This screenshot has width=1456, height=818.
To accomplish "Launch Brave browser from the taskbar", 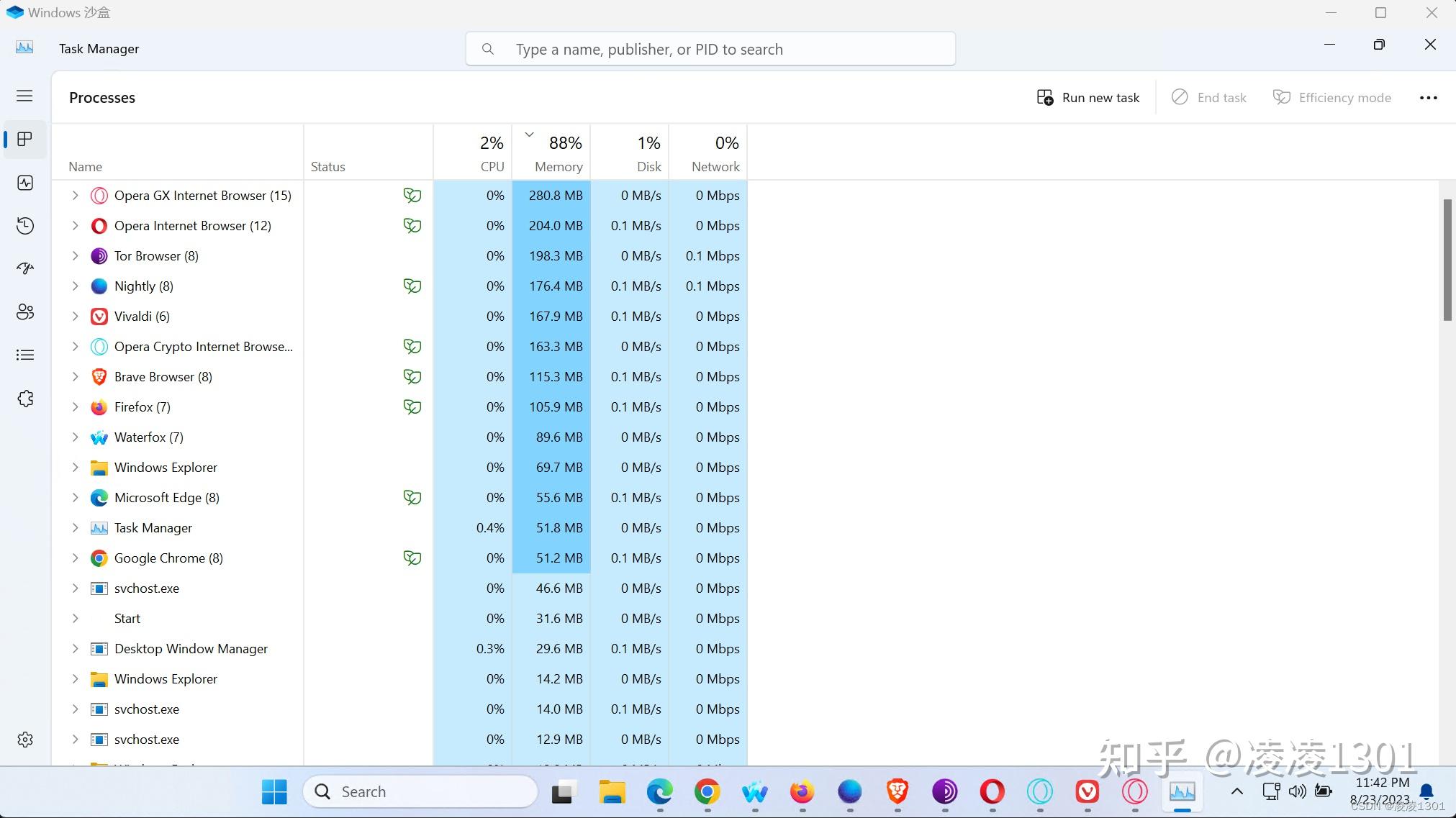I will click(896, 791).
